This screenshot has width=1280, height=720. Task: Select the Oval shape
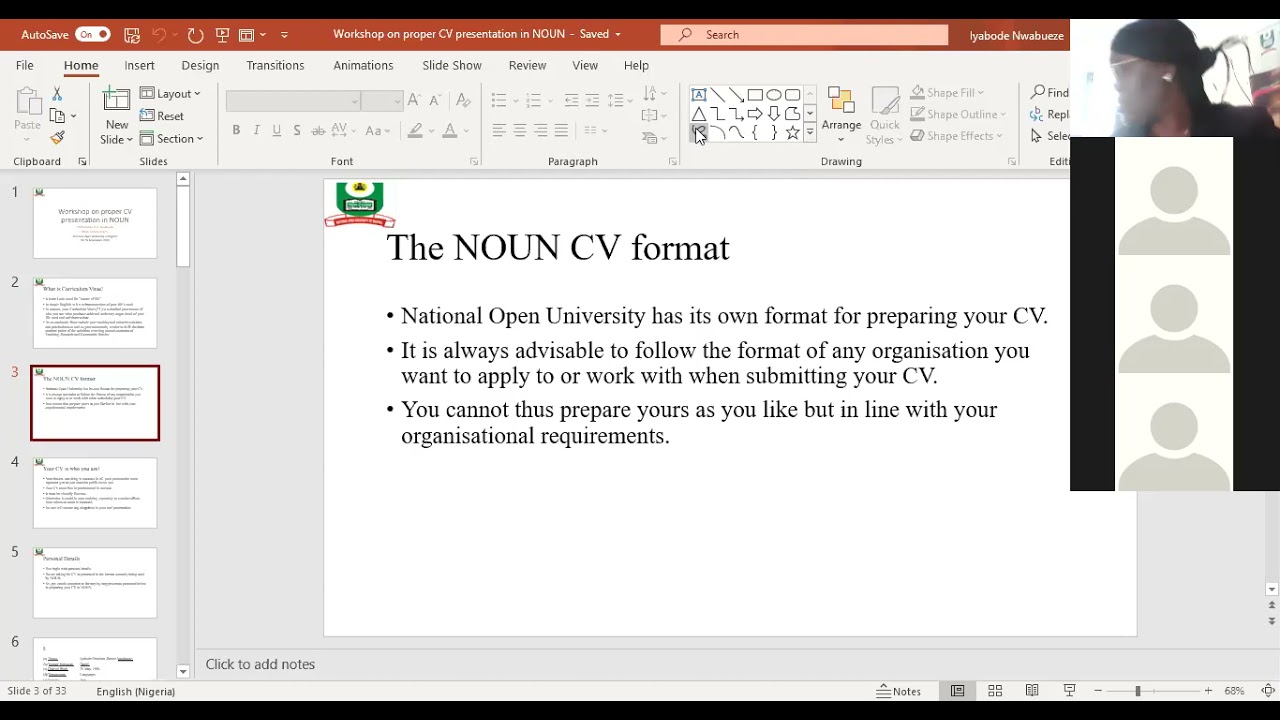coord(774,95)
